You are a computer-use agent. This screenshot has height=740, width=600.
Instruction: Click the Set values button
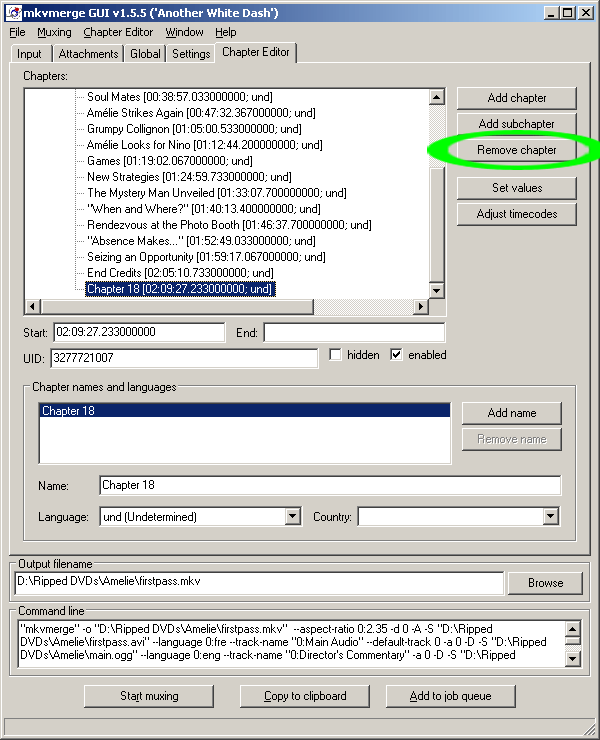pyautogui.click(x=516, y=188)
